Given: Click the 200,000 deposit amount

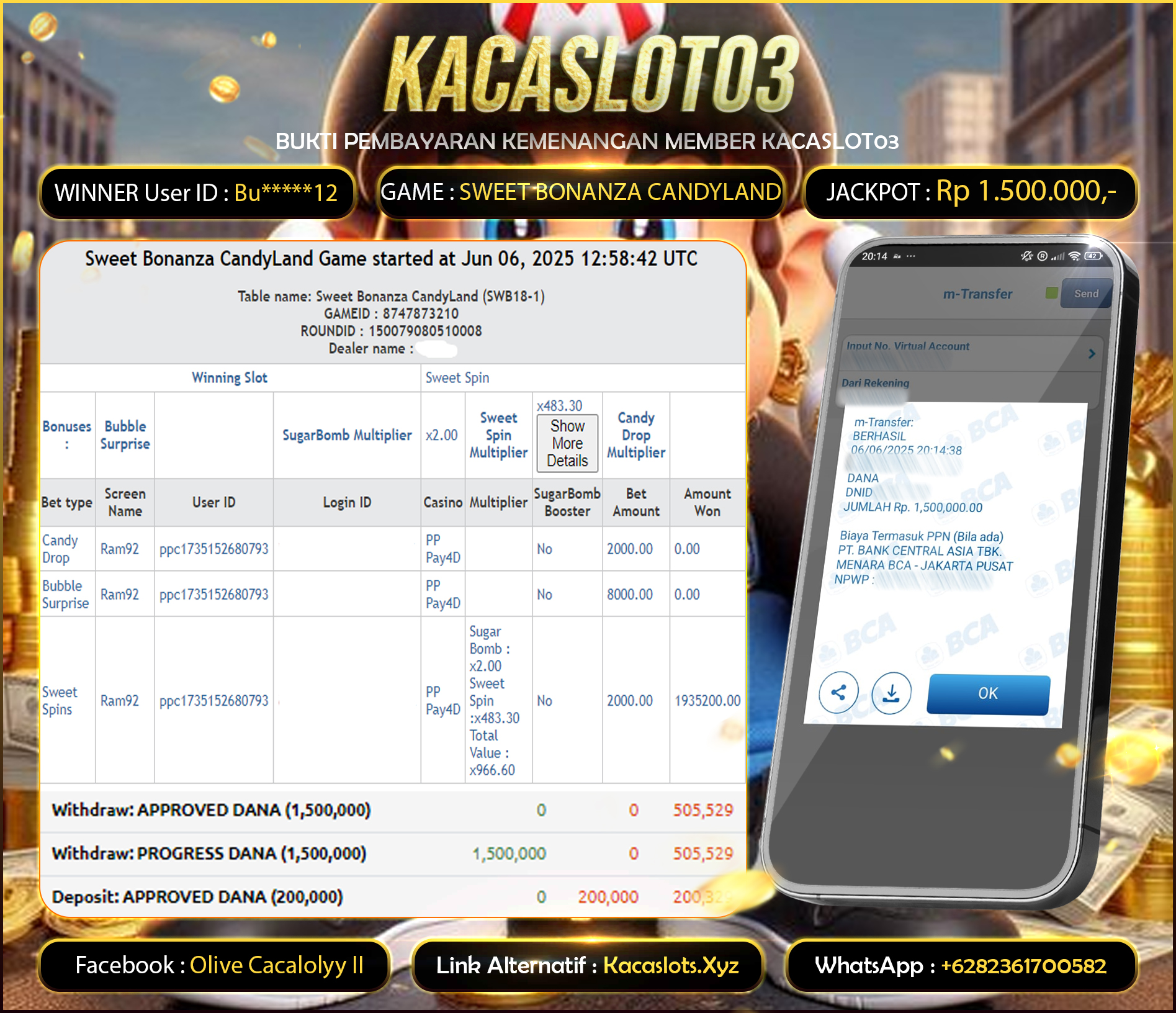Looking at the screenshot, I should [x=608, y=897].
